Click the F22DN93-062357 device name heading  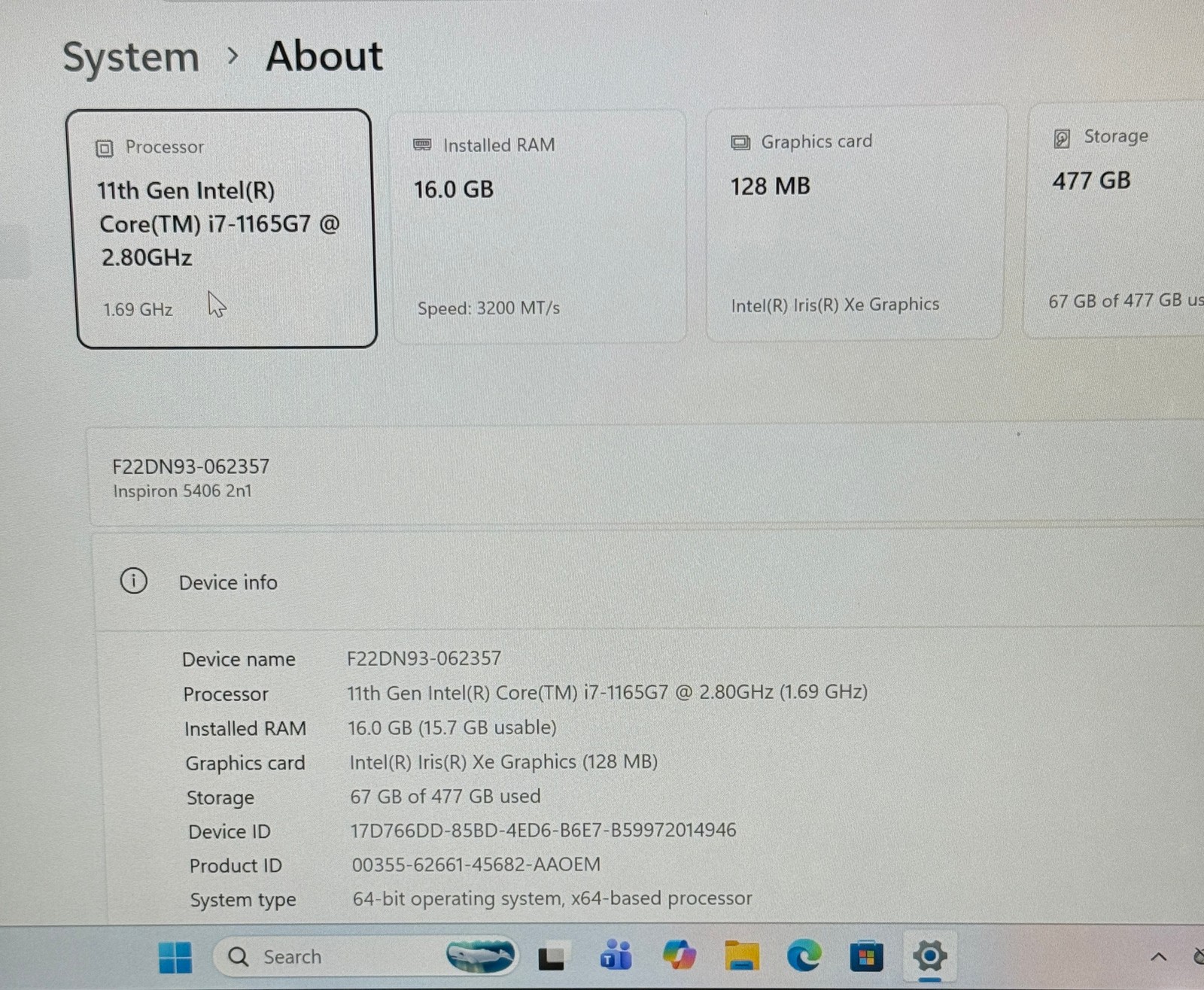point(191,466)
